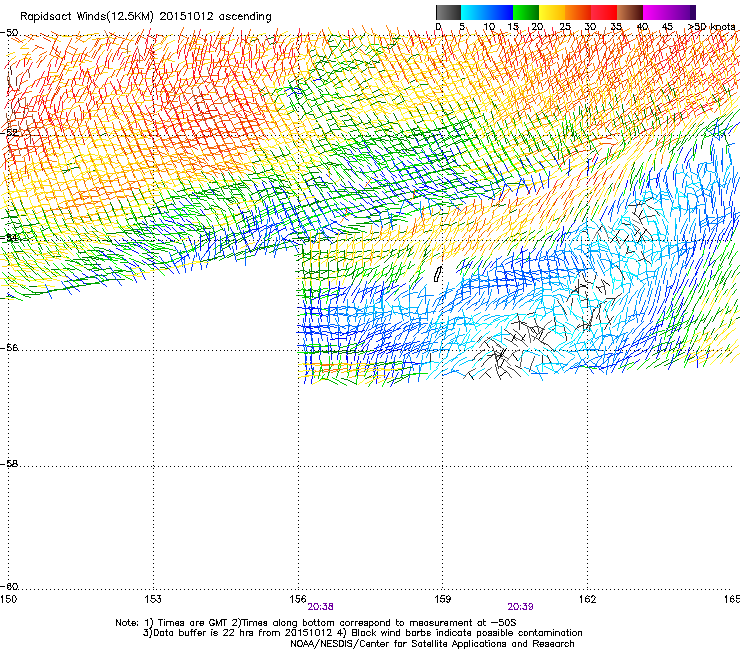Viewport: 740px width, 650px height.
Task: Click longitude label 162
Action: [587, 599]
